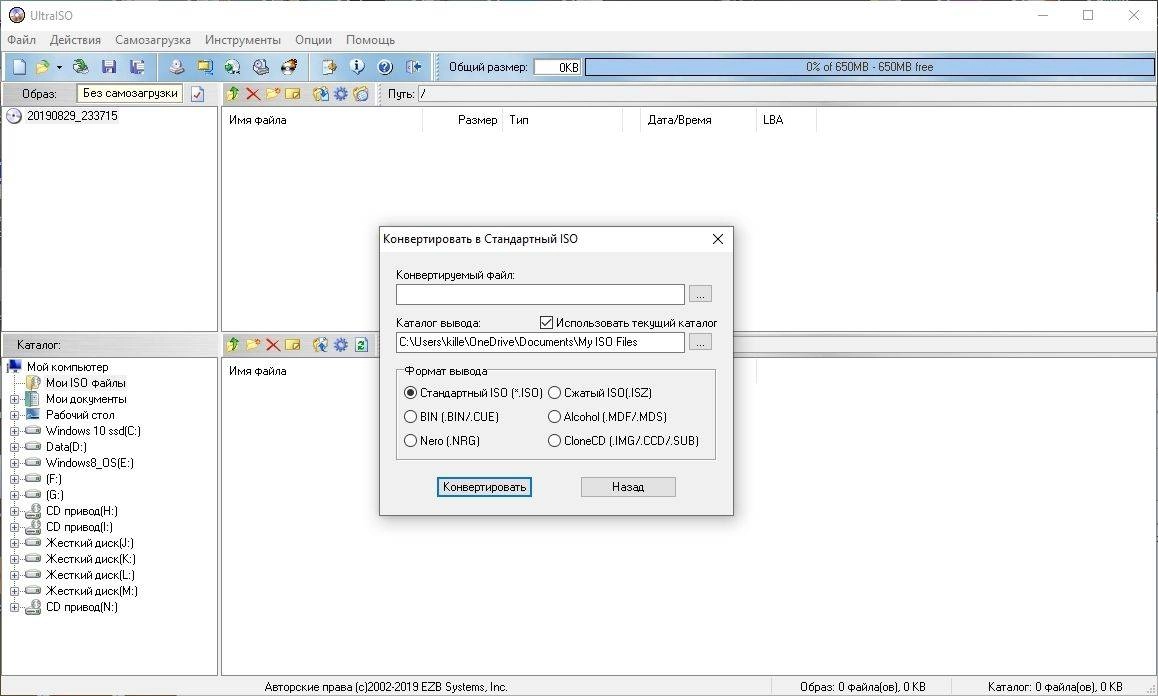Click the Make CD/DVD image toolbar icon
Image resolution: width=1158 pixels, height=696 pixels.
(x=177, y=66)
